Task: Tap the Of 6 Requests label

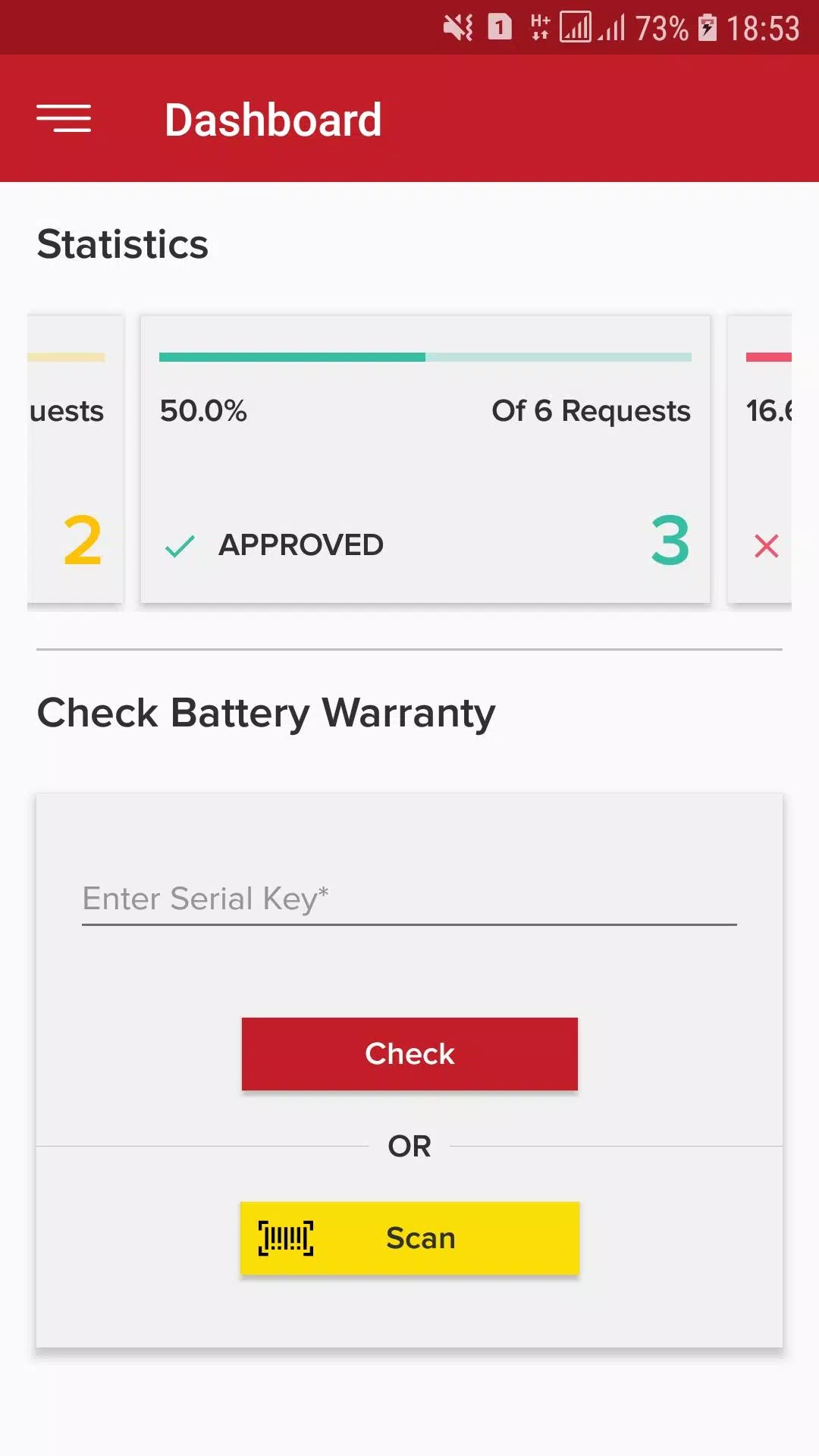Action: [x=591, y=411]
